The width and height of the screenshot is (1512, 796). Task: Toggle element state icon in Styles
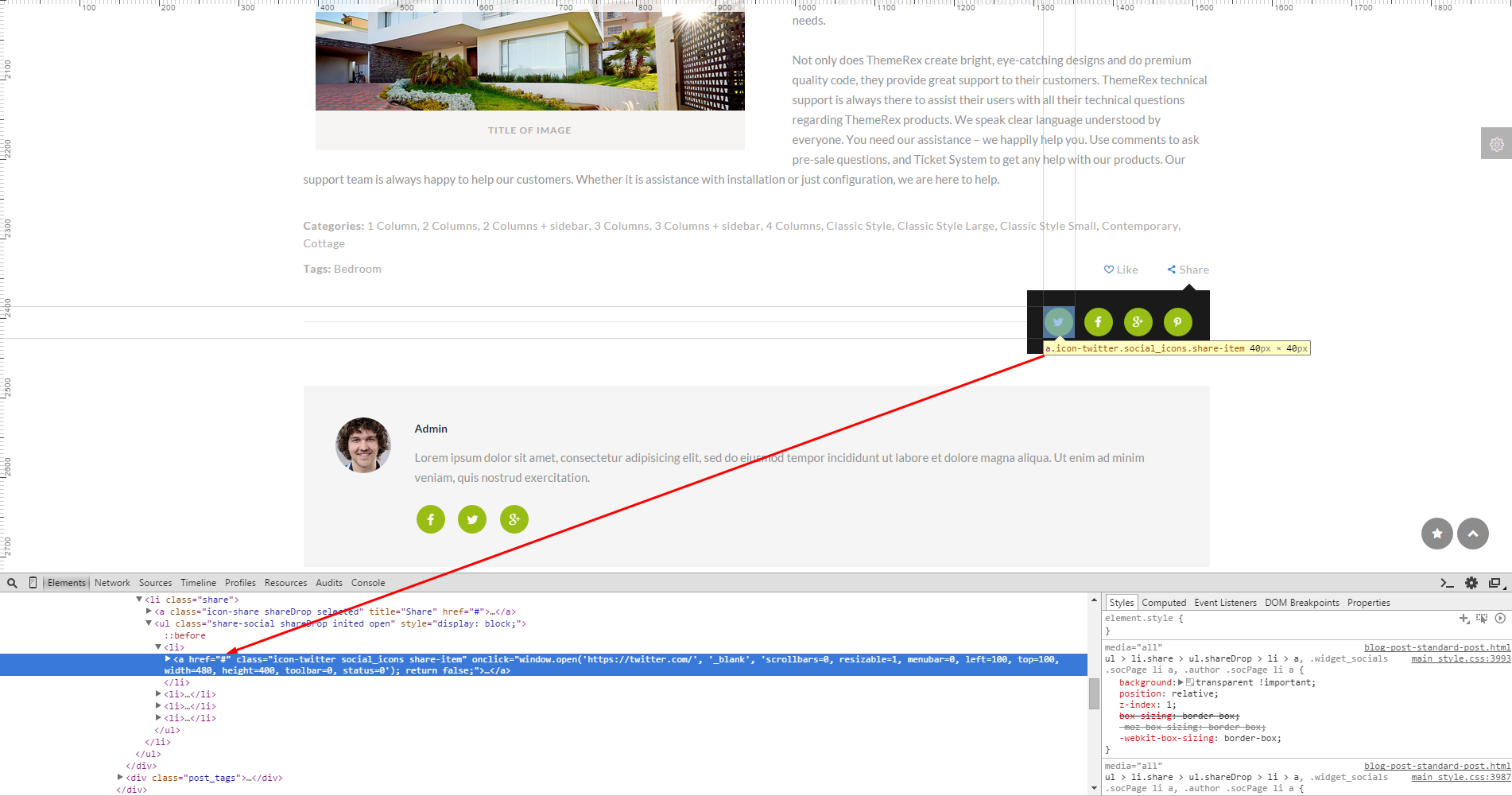[1482, 618]
